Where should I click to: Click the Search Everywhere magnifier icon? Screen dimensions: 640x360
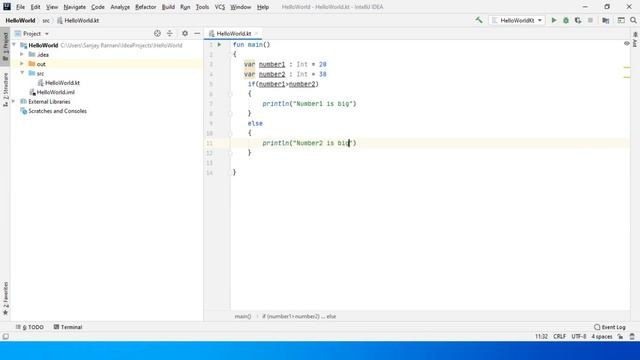(633, 20)
